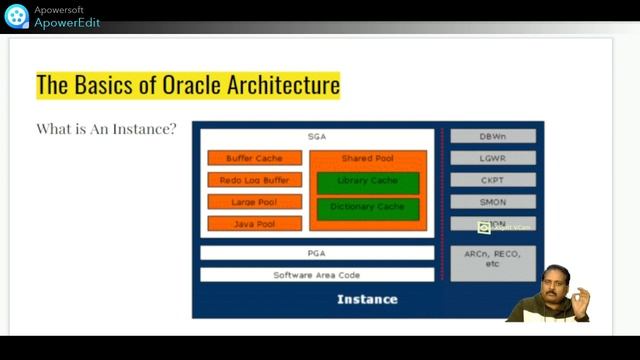The width and height of the screenshot is (640, 360).
Task: Click the 'LGWR' process box
Action: [x=493, y=158]
